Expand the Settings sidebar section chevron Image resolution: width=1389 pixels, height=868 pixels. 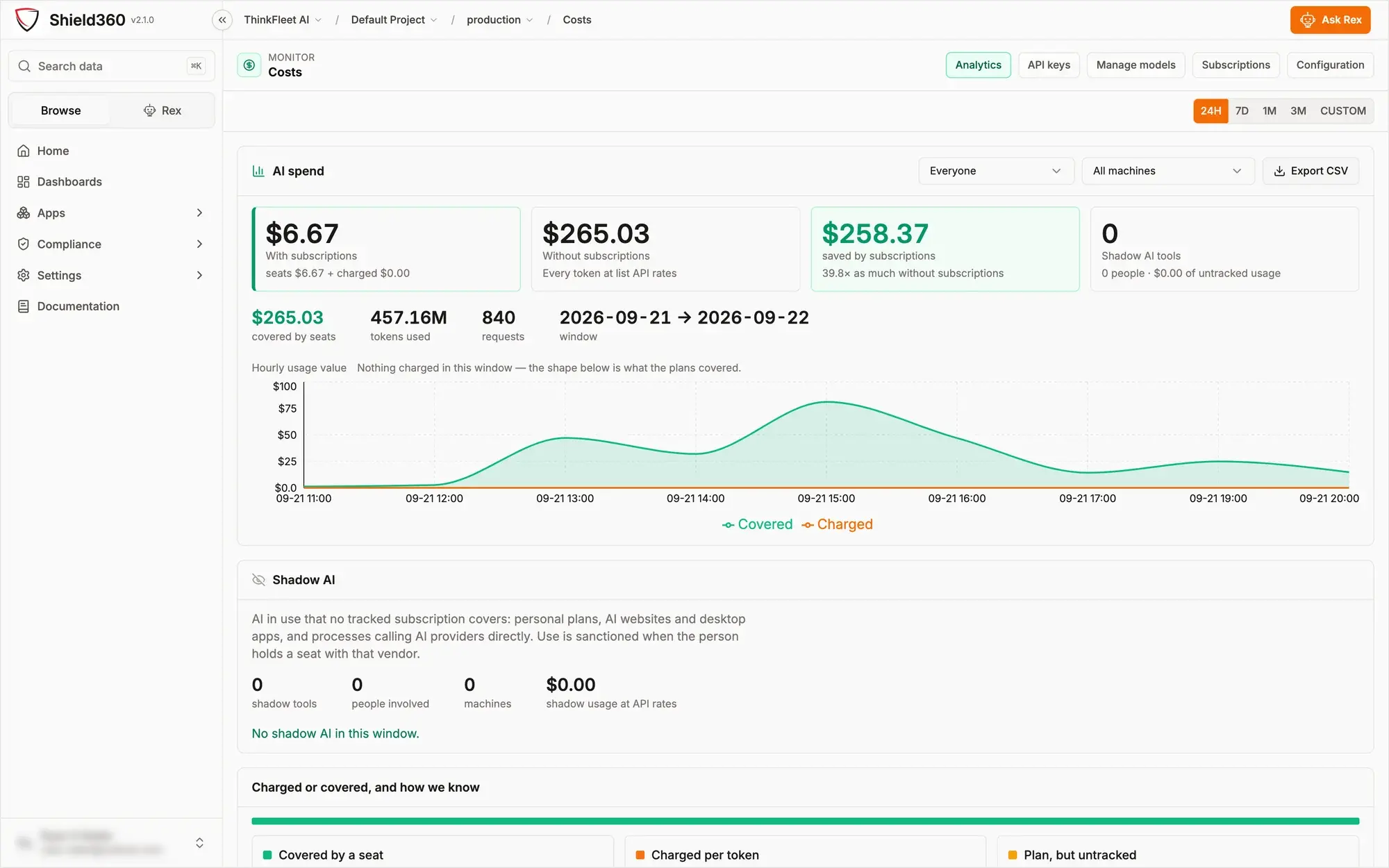point(199,276)
